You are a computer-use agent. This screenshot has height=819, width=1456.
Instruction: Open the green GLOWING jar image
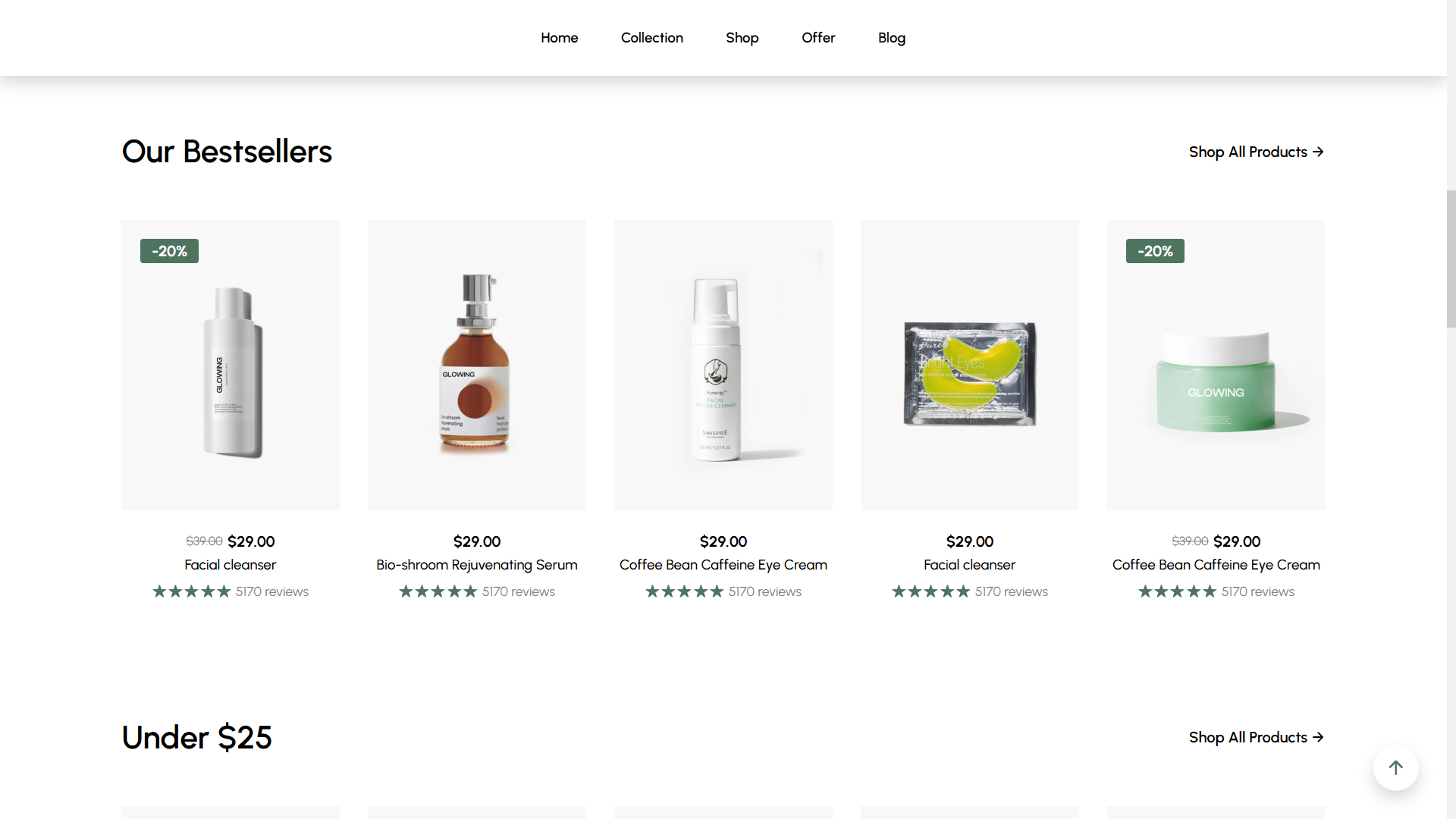(1216, 383)
